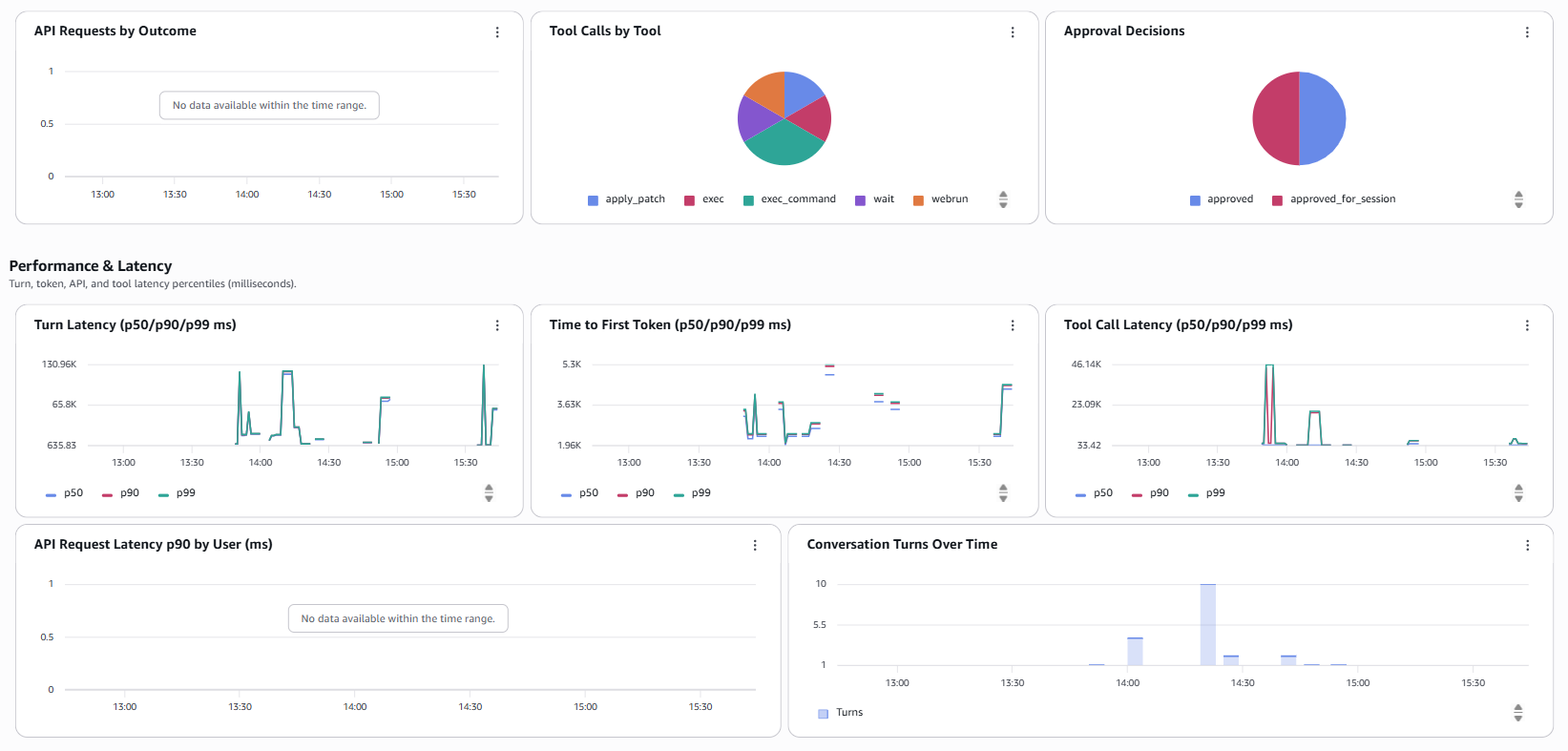This screenshot has height=751, width=1568.
Task: Click legend scroll arrows in Turn Latency widget
Action: 489,493
